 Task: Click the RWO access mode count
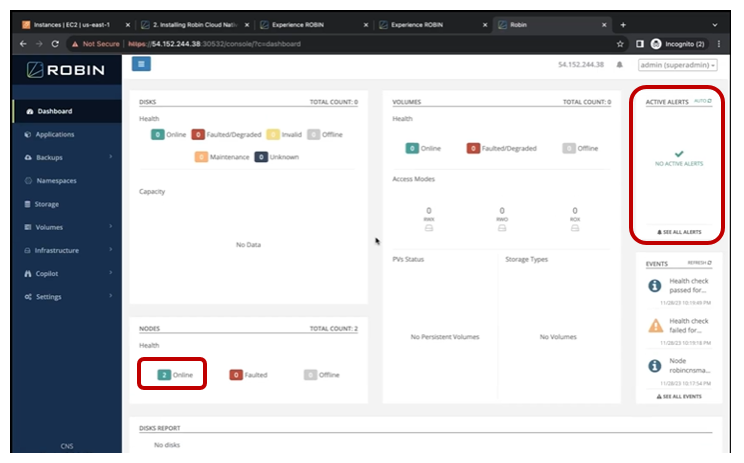502,211
